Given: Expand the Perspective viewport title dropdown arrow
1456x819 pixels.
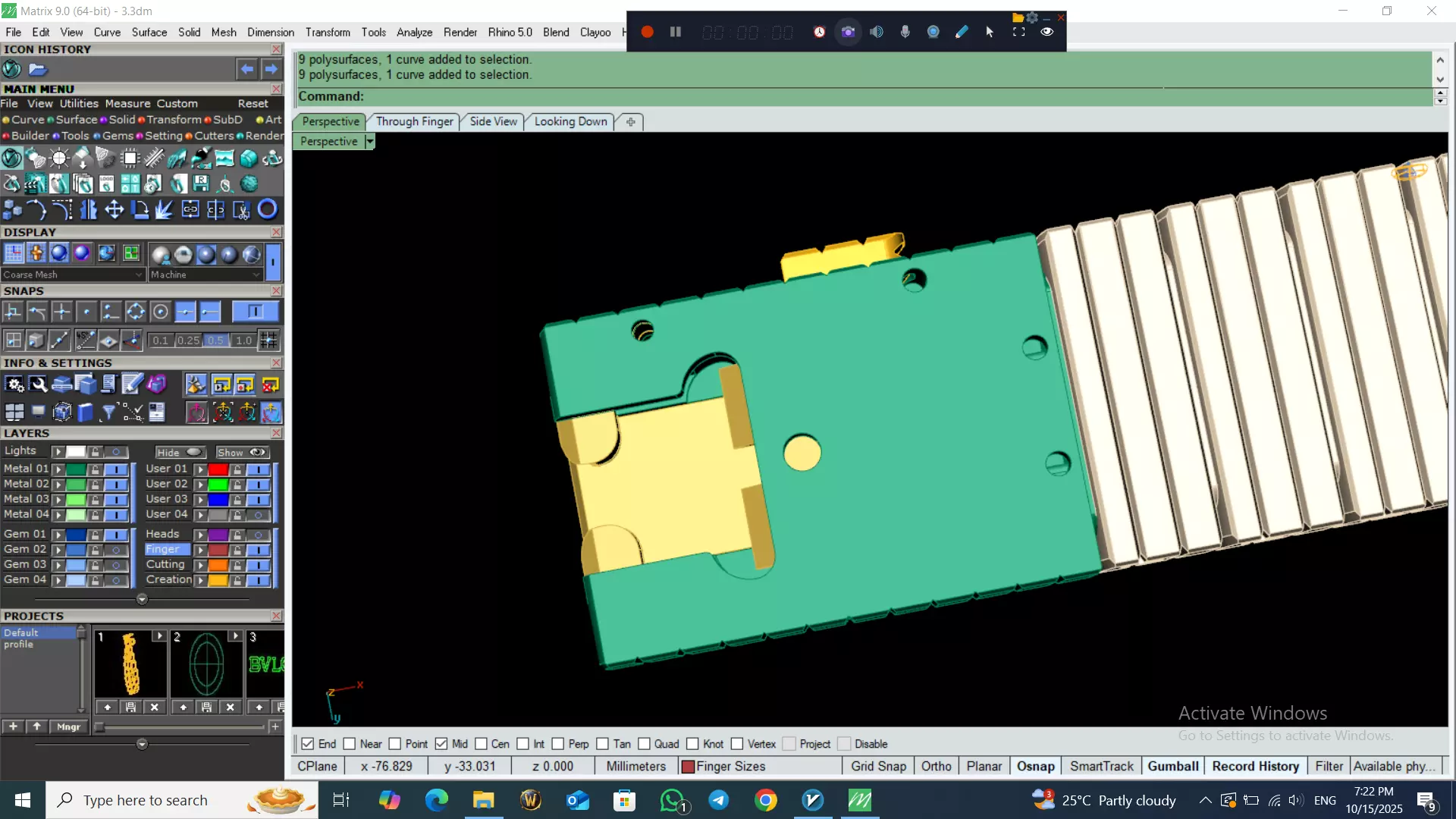Looking at the screenshot, I should pos(370,142).
